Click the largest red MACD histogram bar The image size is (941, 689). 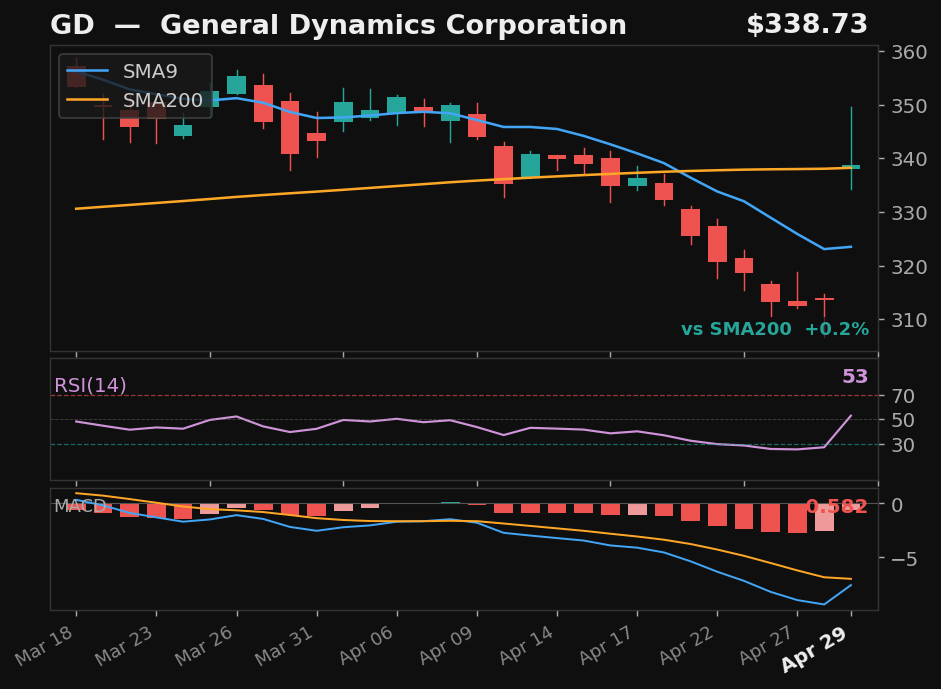[797, 516]
